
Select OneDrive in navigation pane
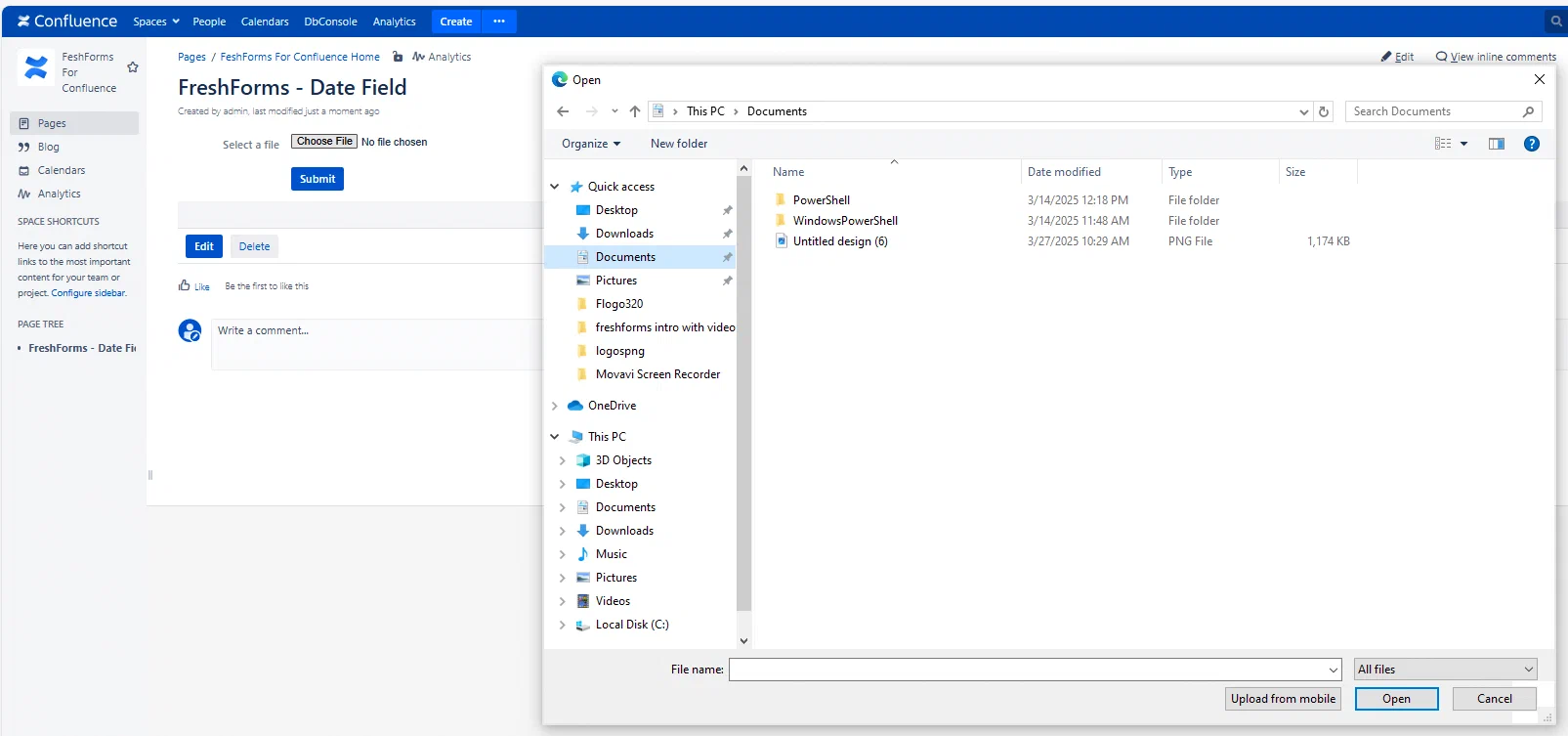point(612,406)
